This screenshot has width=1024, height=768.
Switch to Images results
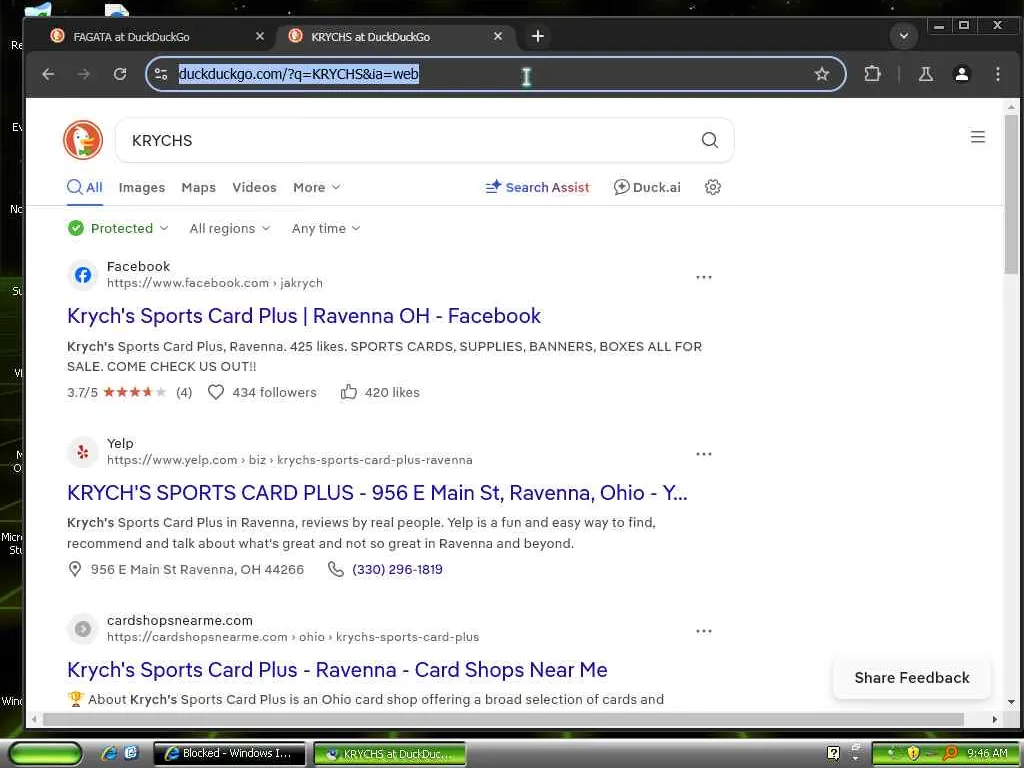click(x=142, y=187)
